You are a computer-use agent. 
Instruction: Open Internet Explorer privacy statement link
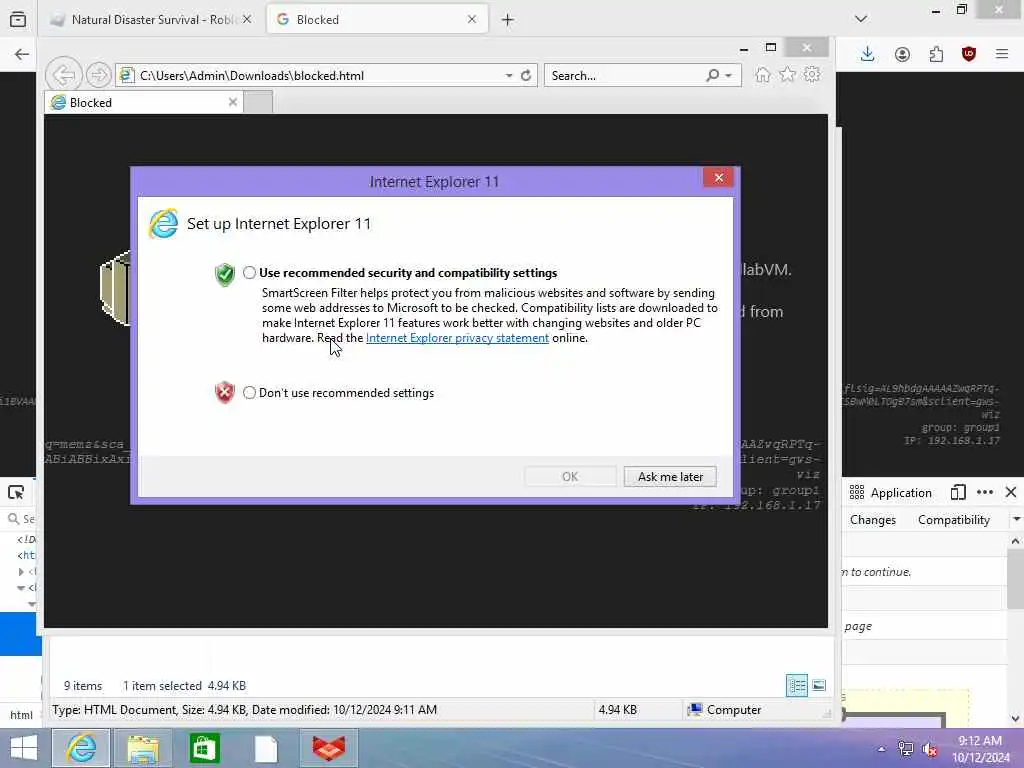point(457,338)
